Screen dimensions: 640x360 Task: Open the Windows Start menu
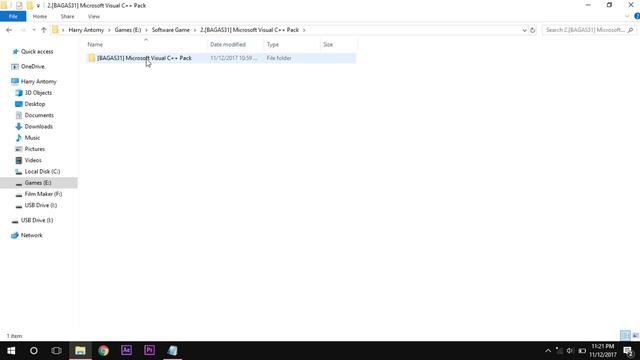pos(11,351)
